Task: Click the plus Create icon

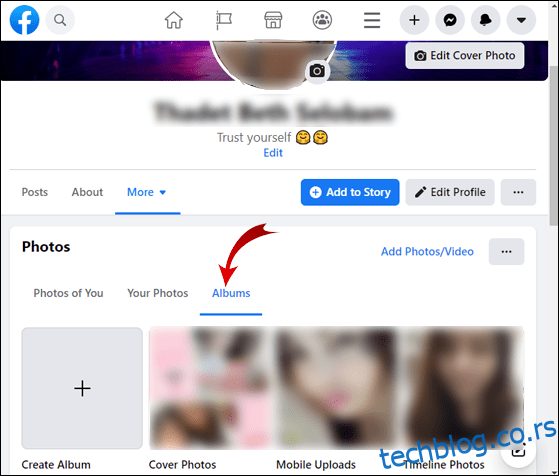Action: point(414,20)
